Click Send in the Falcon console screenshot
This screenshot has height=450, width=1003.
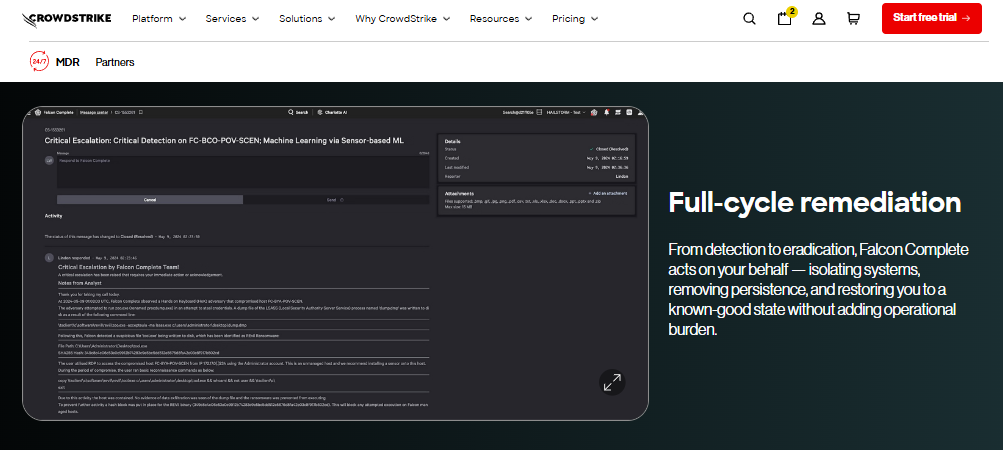click(x=336, y=200)
